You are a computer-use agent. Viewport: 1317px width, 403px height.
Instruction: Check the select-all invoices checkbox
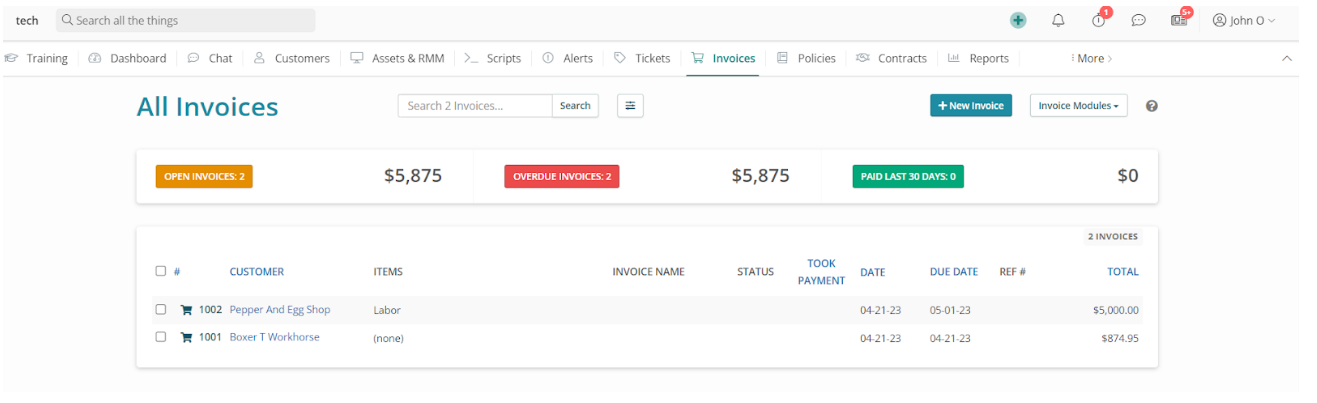[161, 271]
